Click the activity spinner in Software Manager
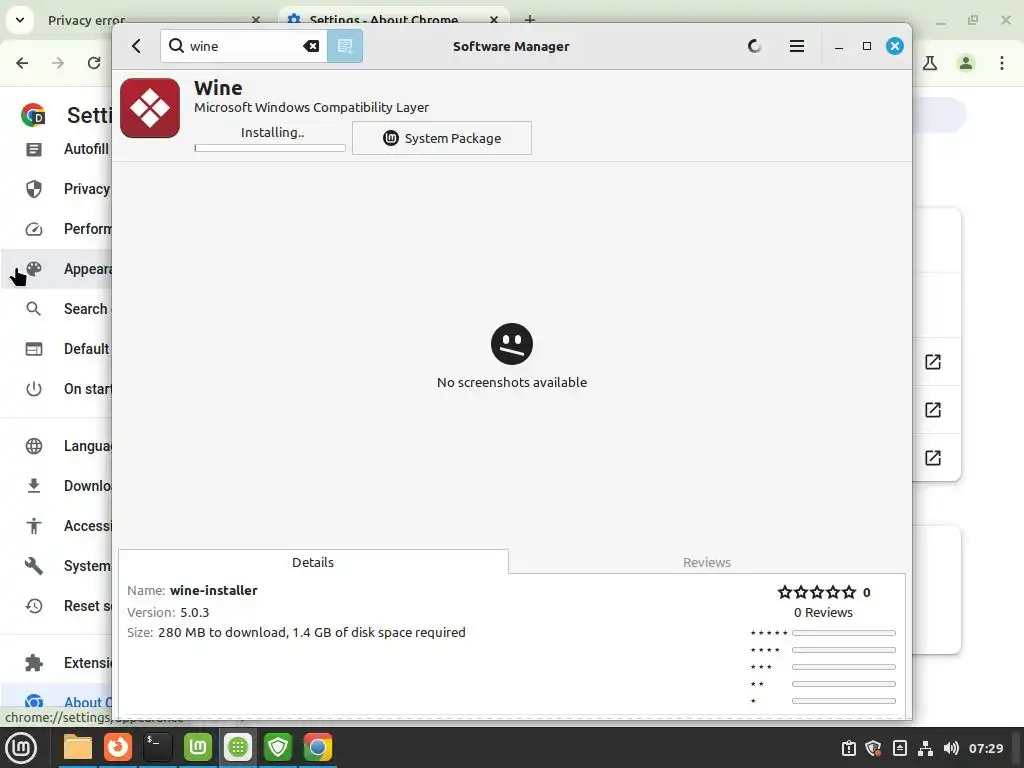This screenshot has width=1024, height=768. (x=754, y=46)
